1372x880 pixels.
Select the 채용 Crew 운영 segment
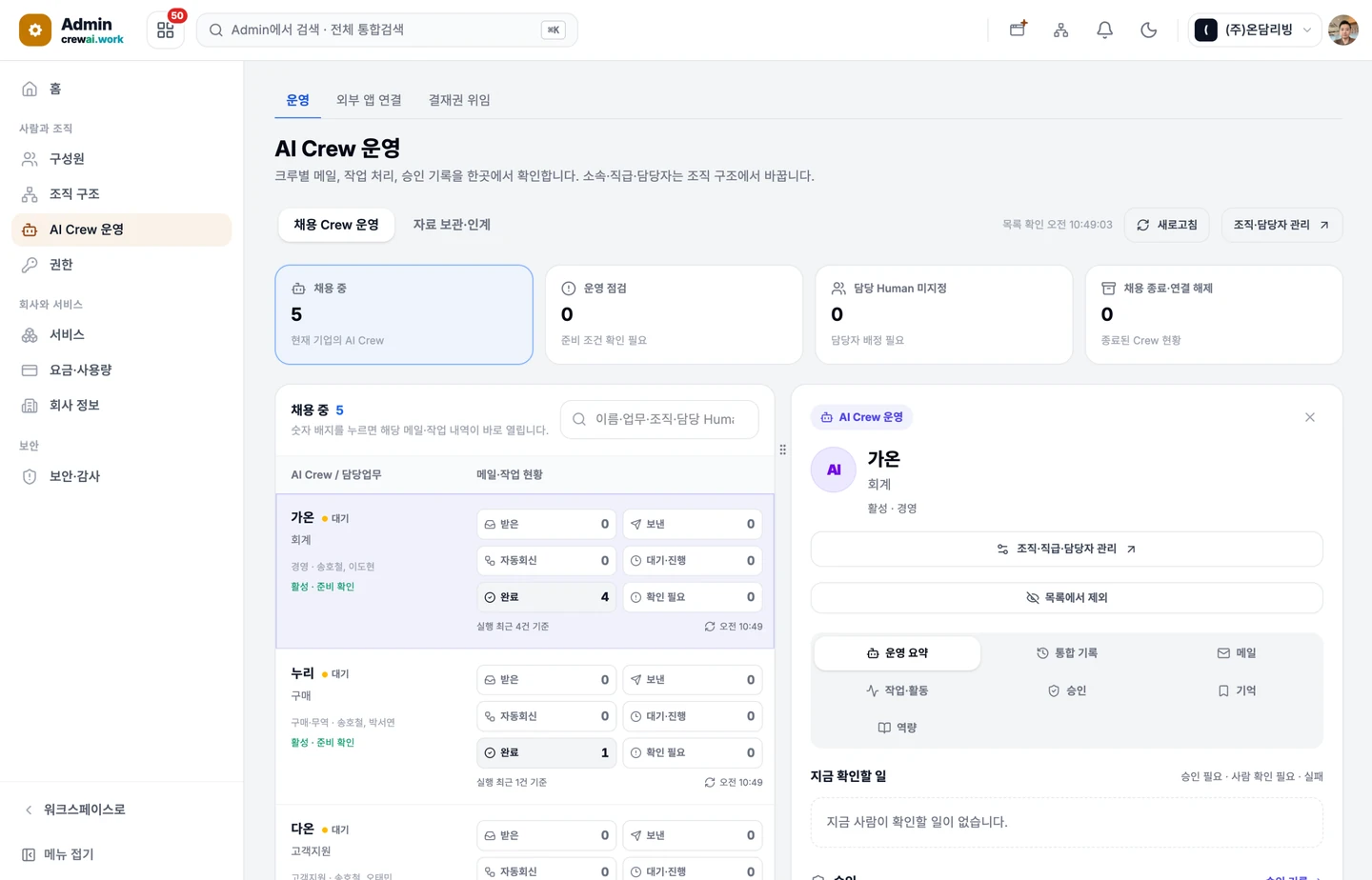[336, 225]
